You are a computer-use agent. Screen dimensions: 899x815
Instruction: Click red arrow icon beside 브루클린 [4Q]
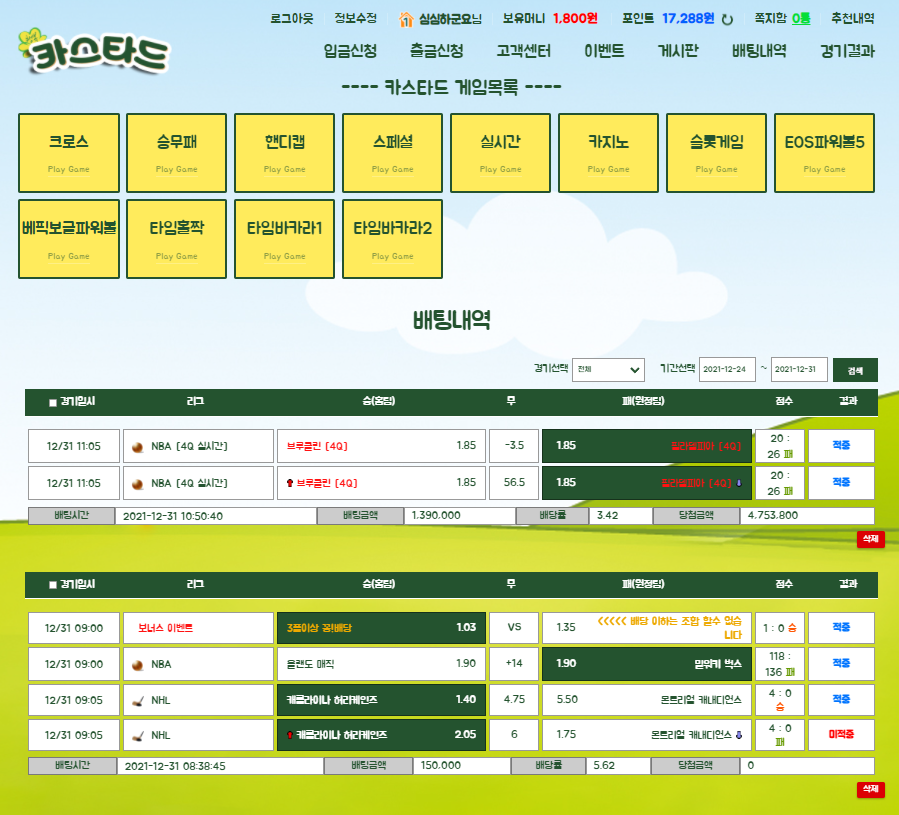(290, 483)
